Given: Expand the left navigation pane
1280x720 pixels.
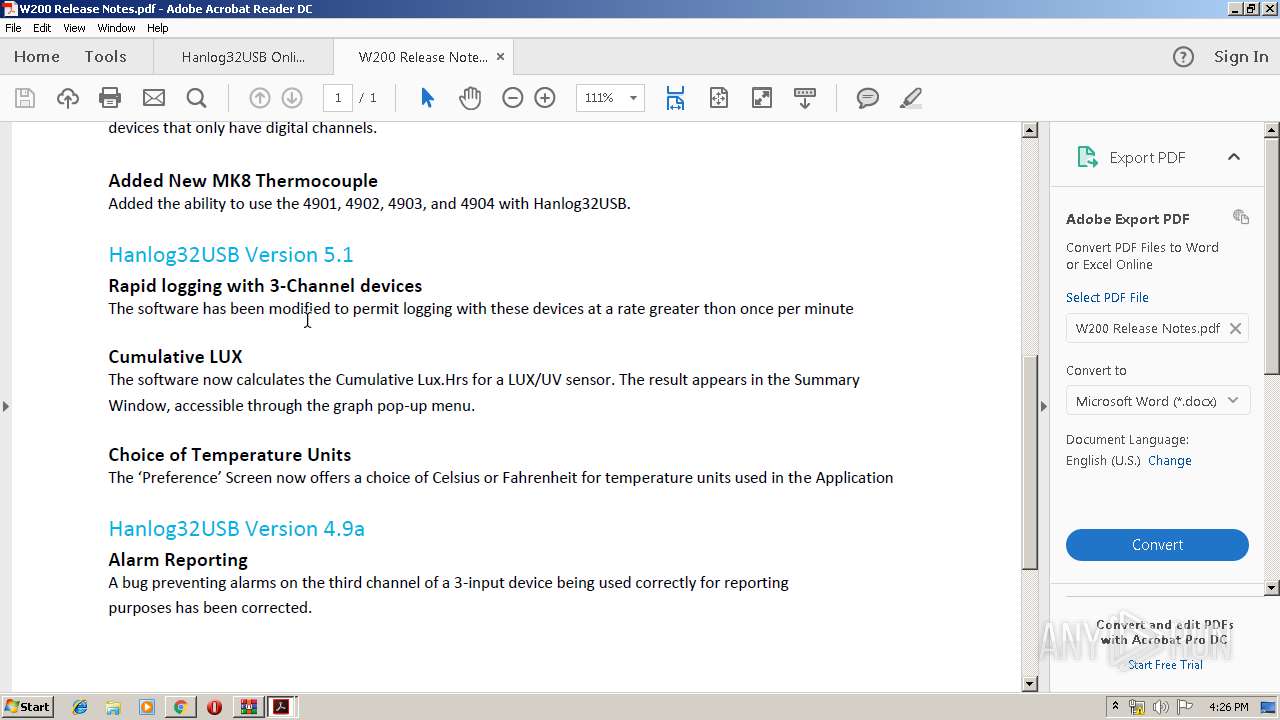Looking at the screenshot, I should point(6,406).
